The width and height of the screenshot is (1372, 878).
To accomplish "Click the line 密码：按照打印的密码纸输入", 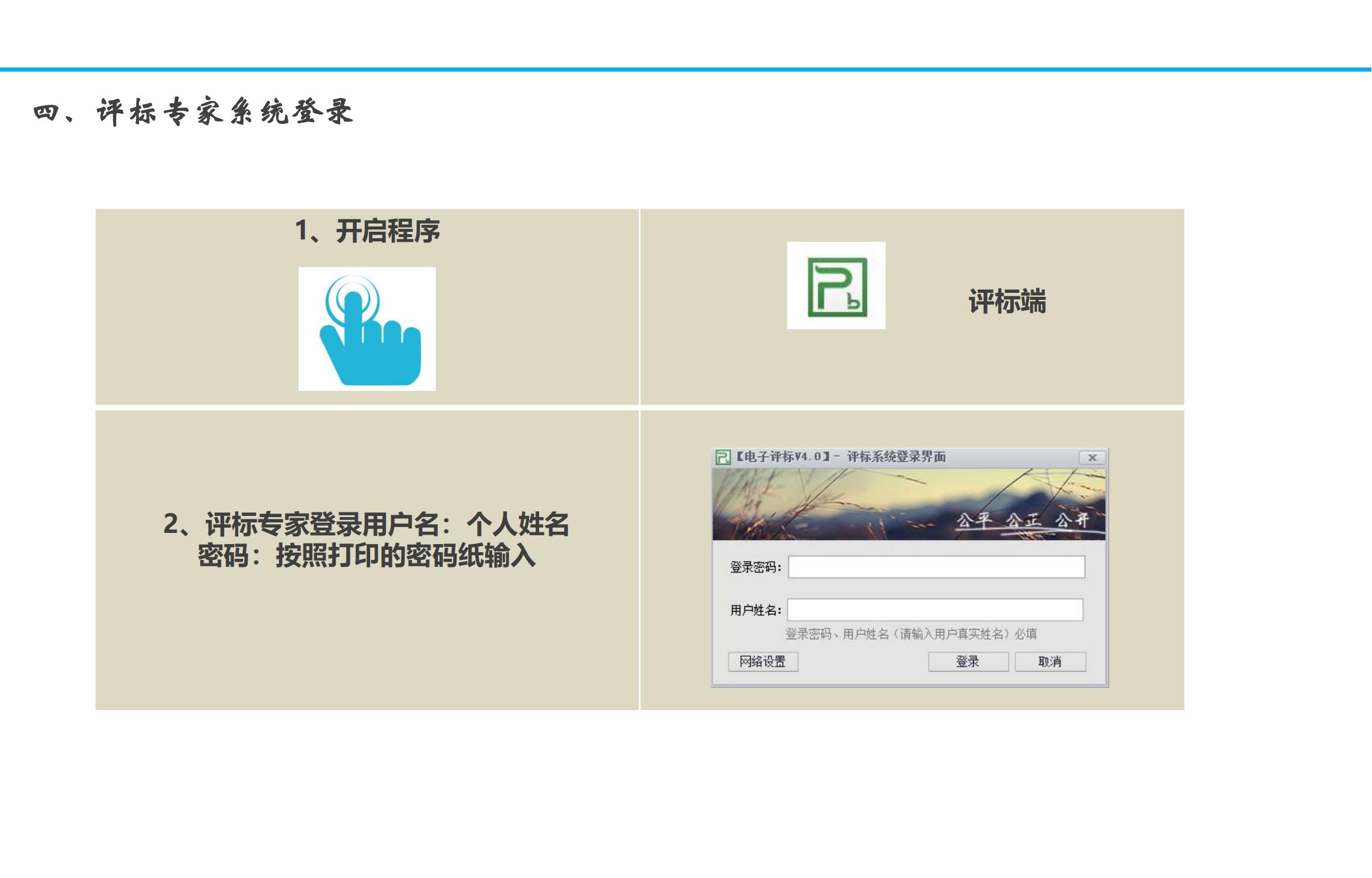I will pos(367,555).
